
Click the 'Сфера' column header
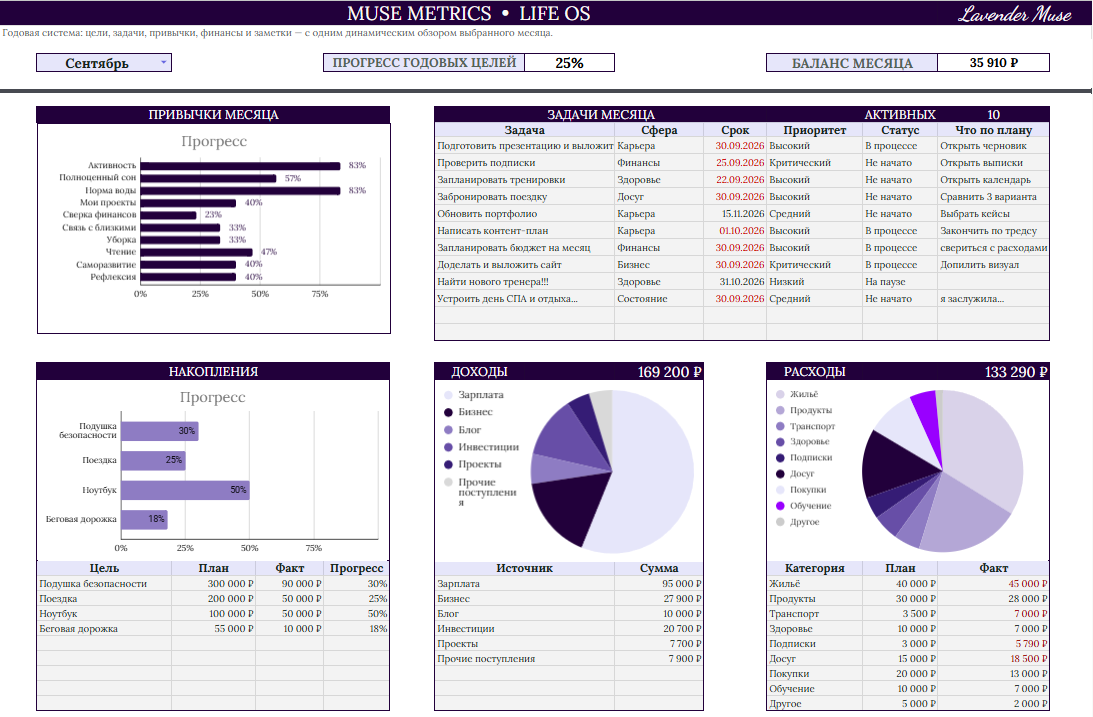click(659, 130)
